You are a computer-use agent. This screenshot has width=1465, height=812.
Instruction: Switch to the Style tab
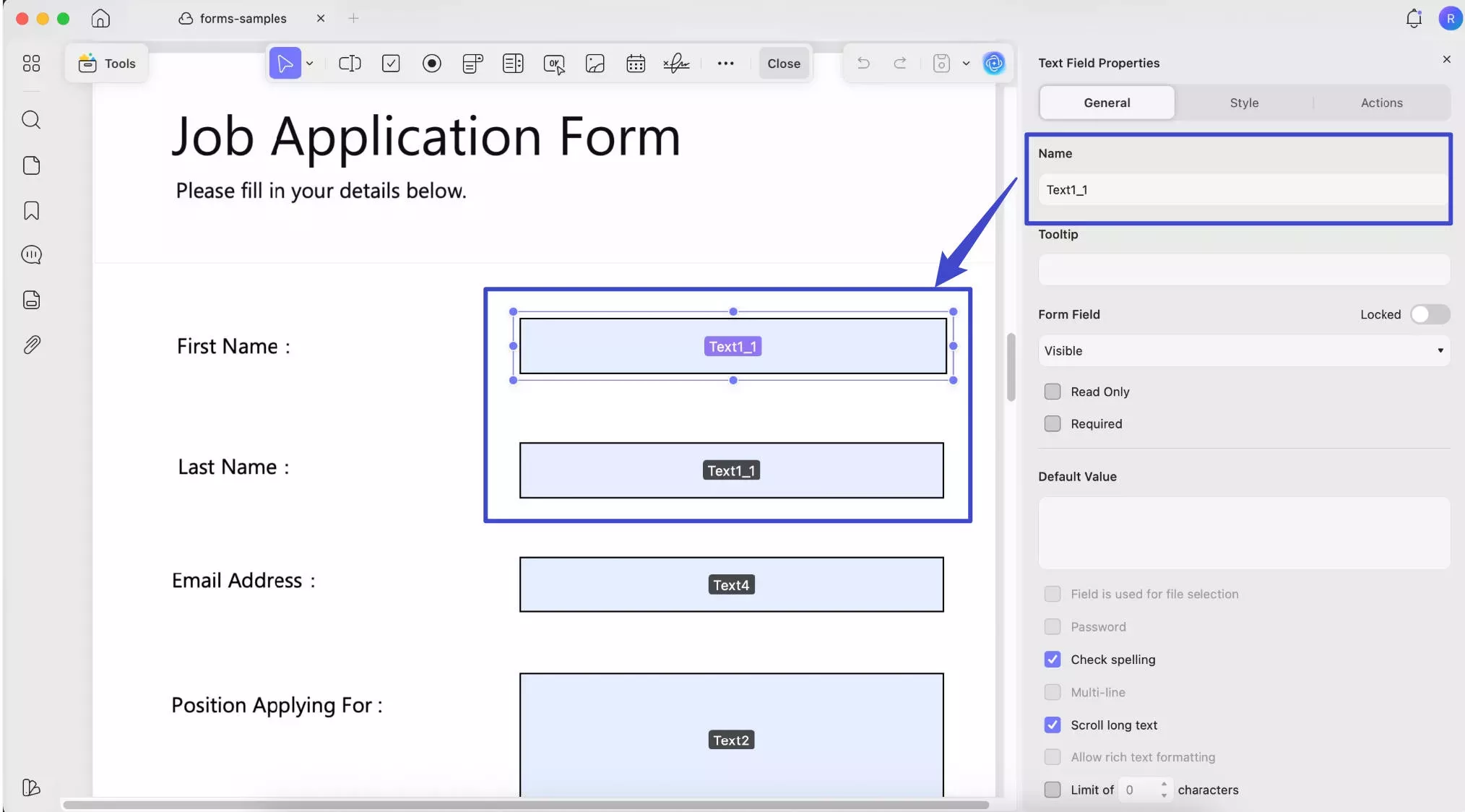pos(1244,103)
